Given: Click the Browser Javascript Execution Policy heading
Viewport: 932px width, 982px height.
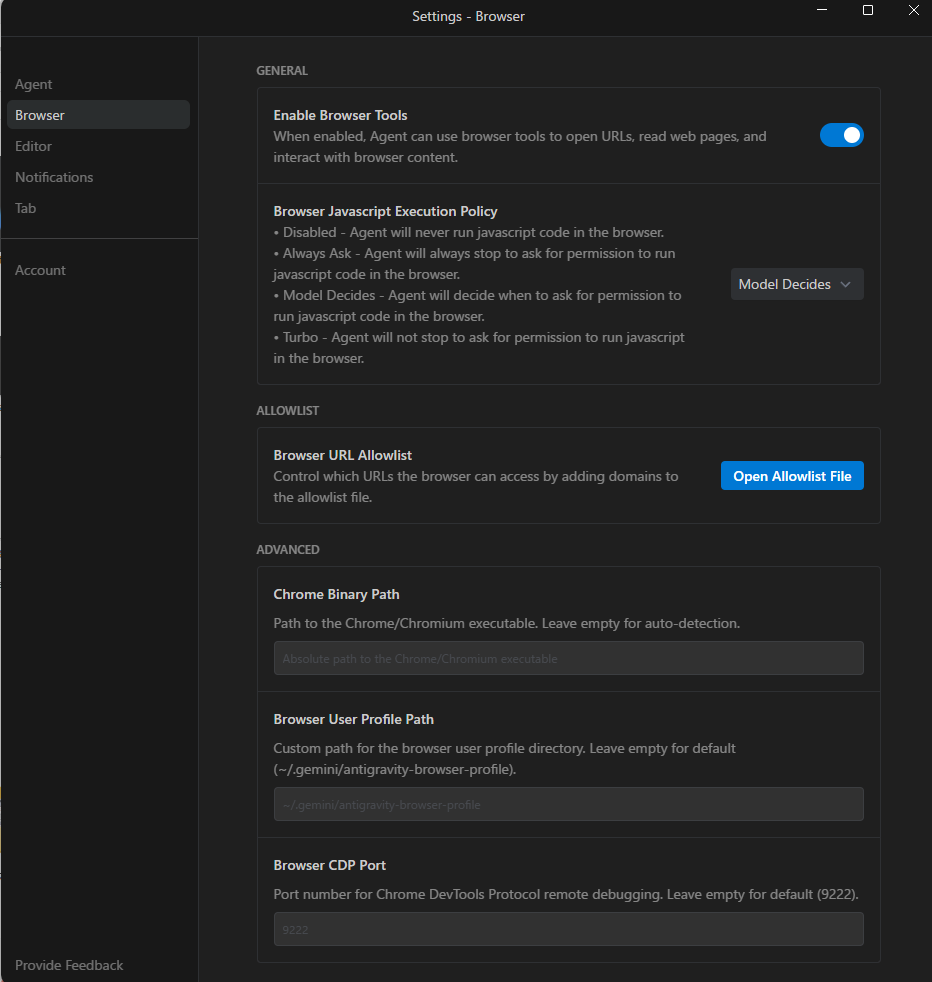Looking at the screenshot, I should coord(385,211).
